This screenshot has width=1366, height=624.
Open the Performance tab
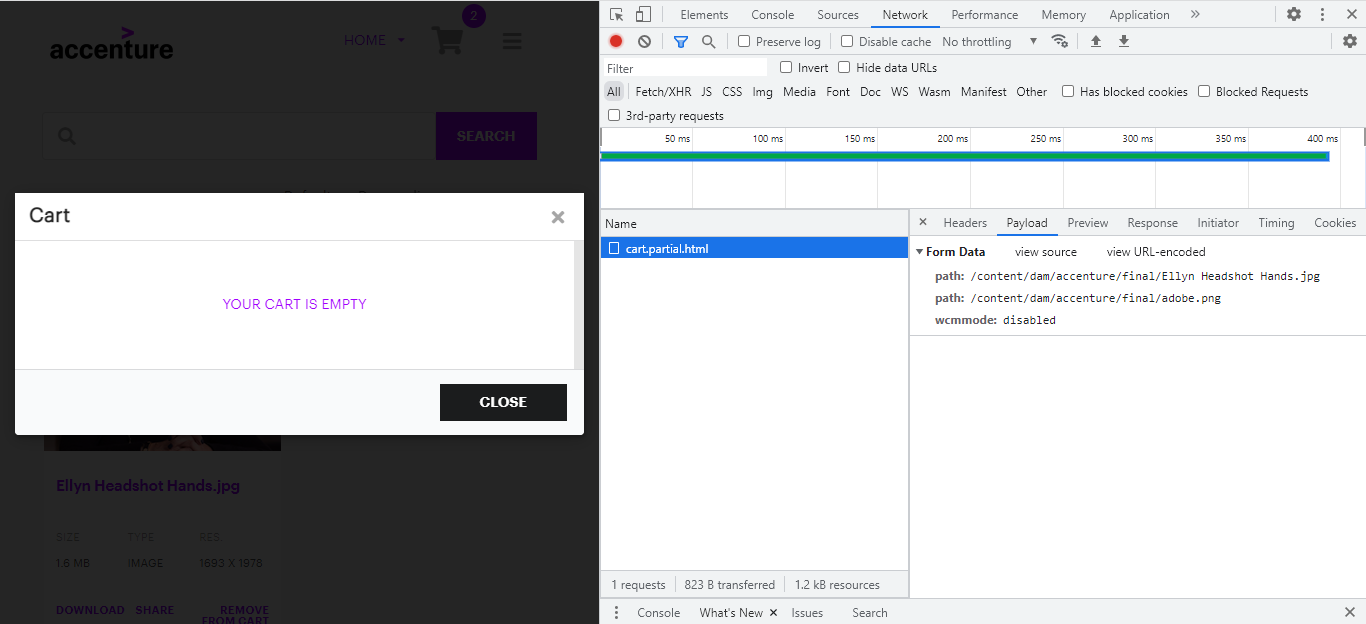(x=985, y=14)
